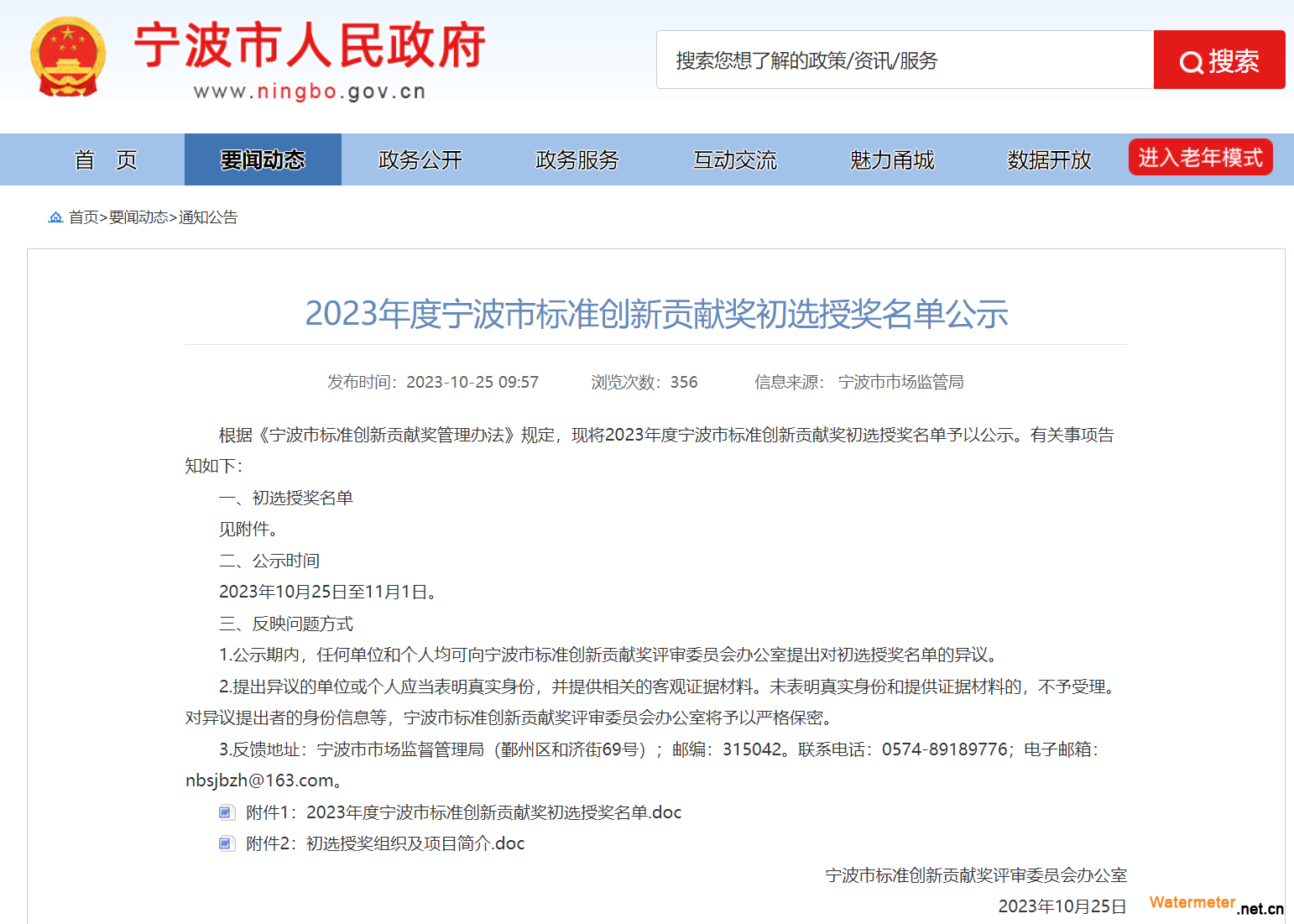Click the heading 三、反映问题方式
This screenshot has height=924, width=1294.
click(x=286, y=624)
